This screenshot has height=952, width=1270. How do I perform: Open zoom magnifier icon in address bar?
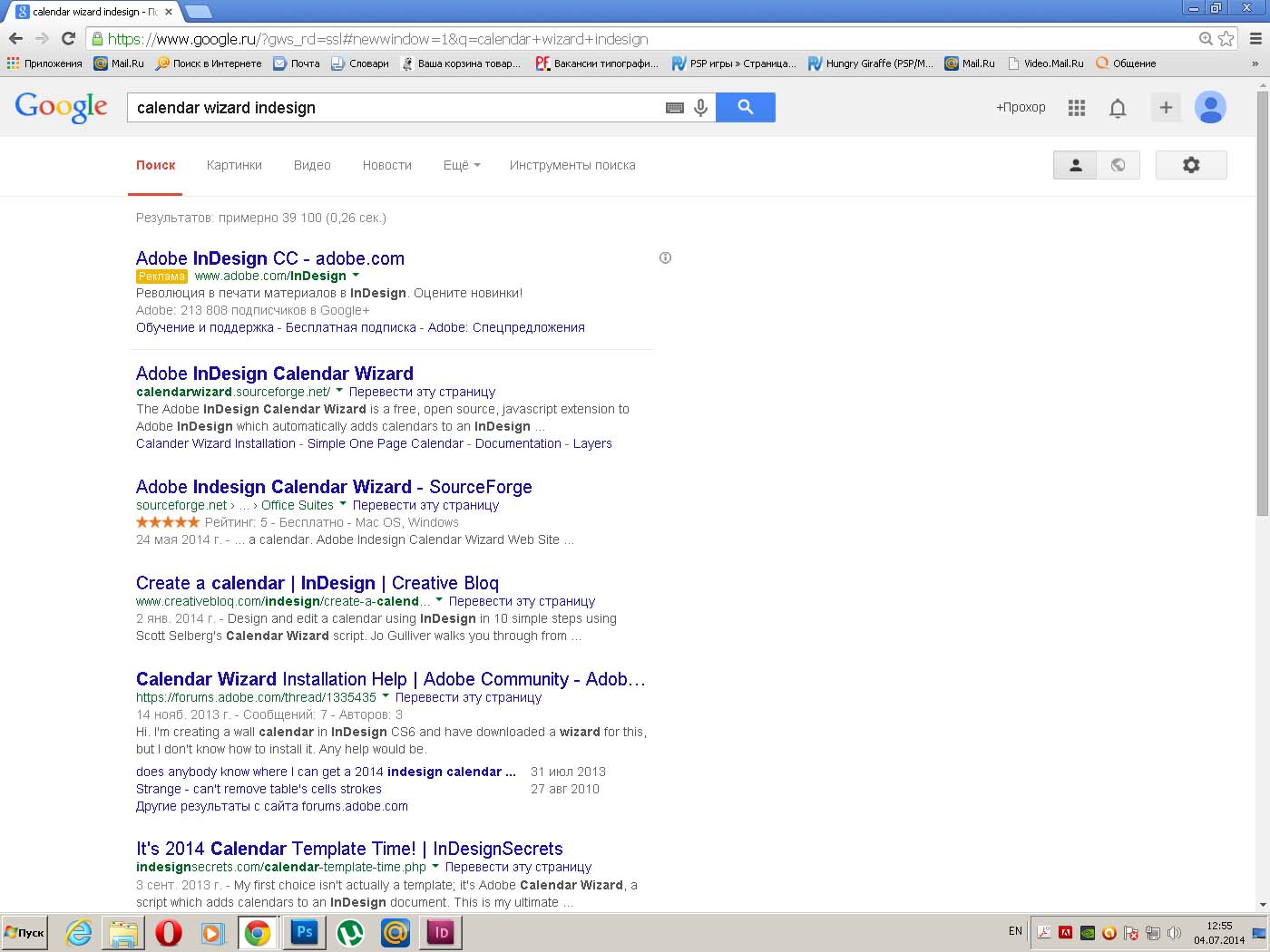(x=1206, y=38)
